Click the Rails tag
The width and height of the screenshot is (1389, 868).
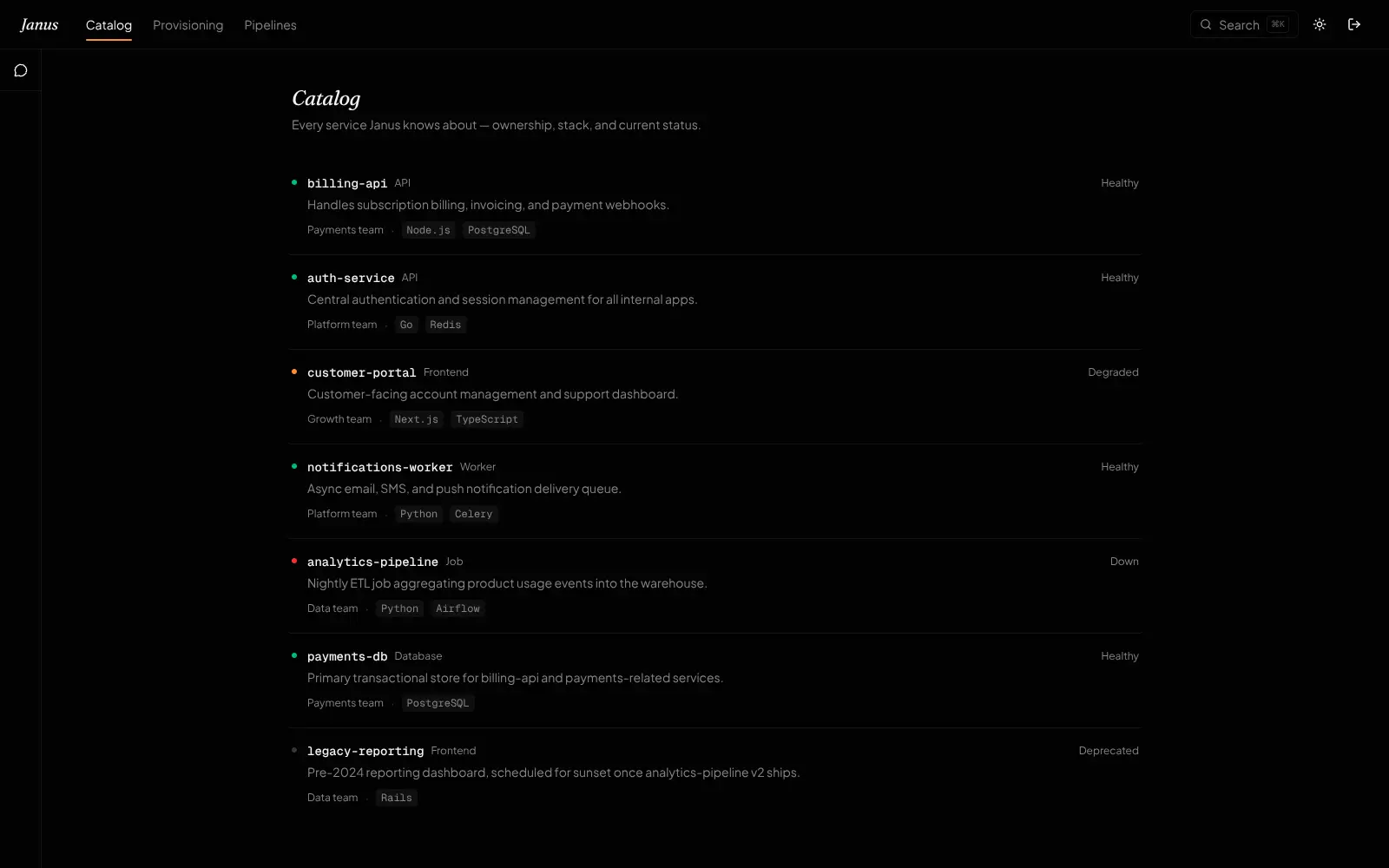click(396, 798)
